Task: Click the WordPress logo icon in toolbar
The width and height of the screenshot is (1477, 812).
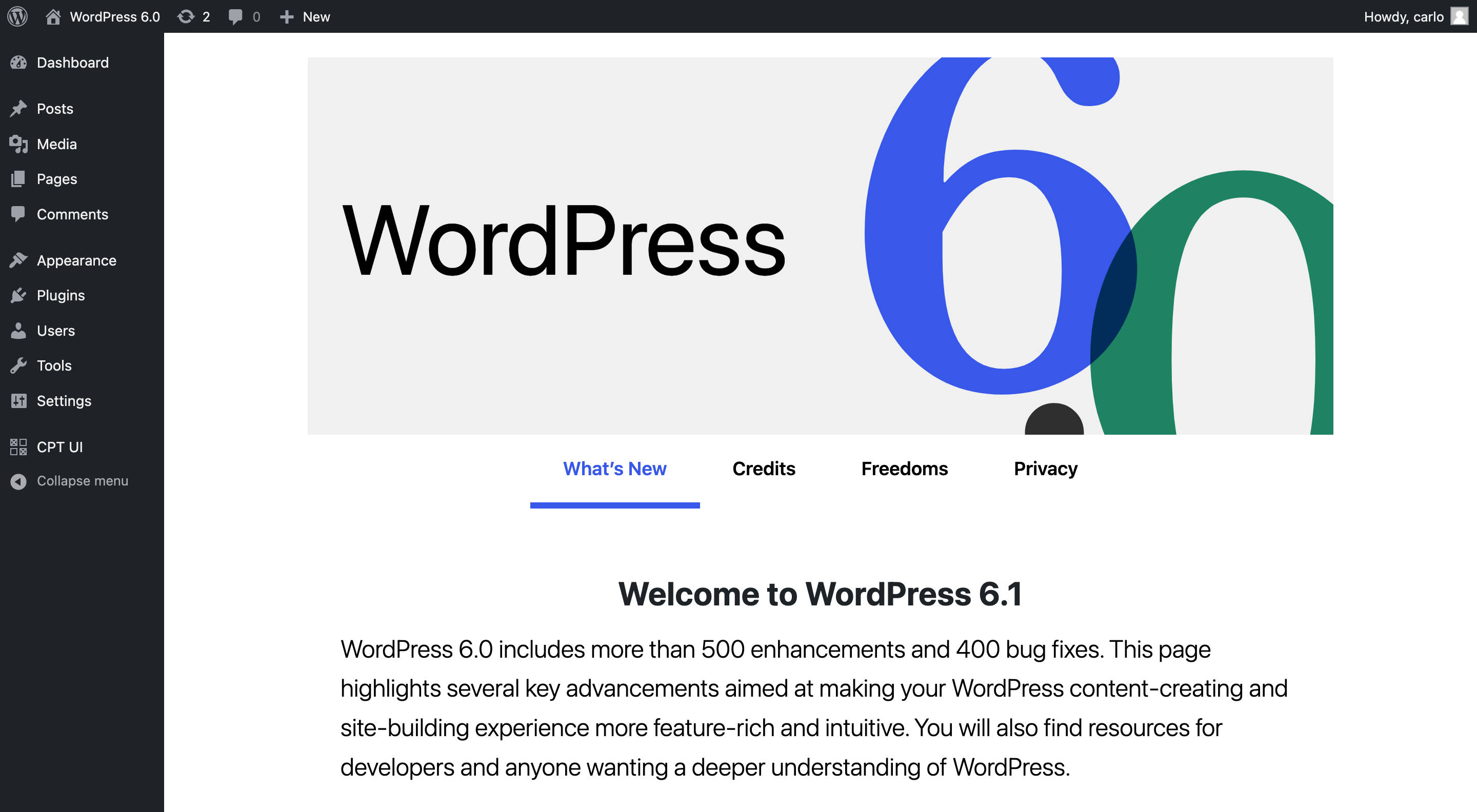Action: tap(19, 15)
